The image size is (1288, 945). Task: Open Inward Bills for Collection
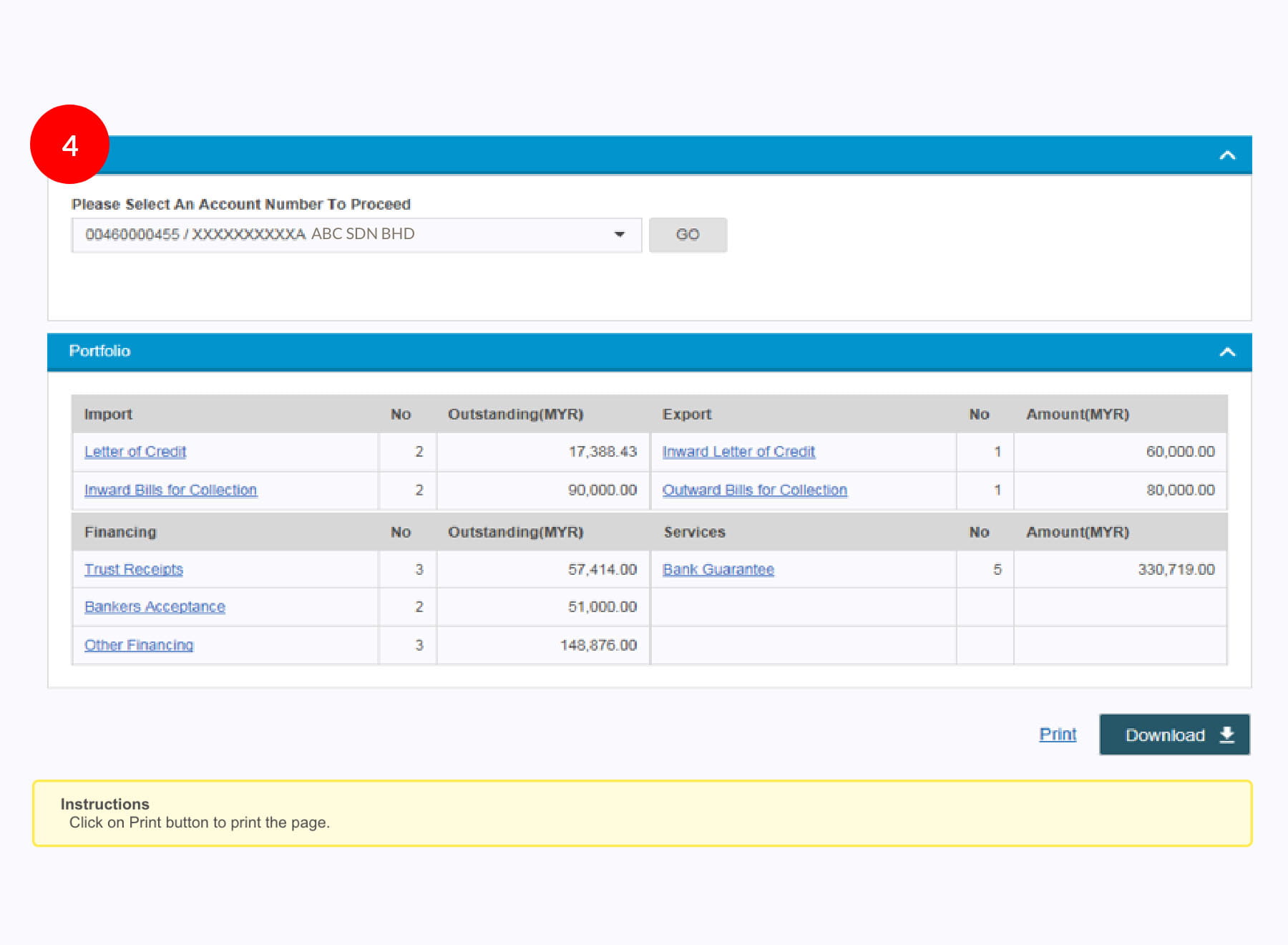[170, 490]
